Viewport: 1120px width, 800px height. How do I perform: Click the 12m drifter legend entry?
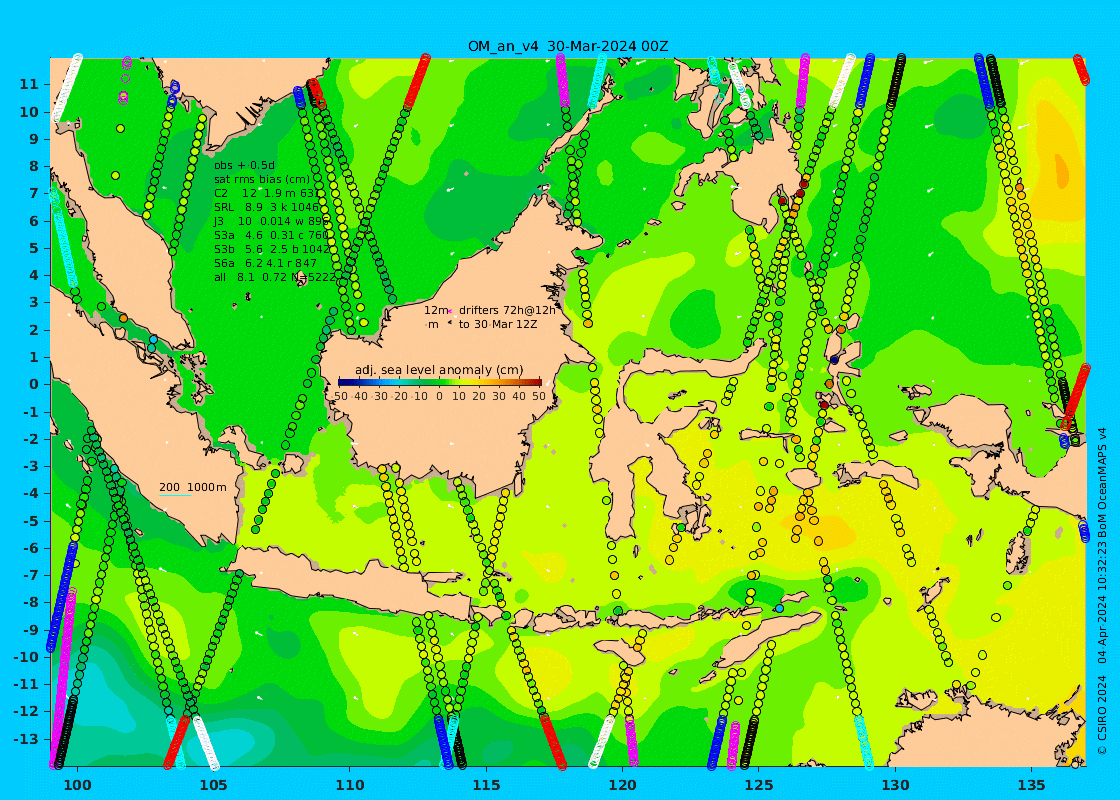[438, 310]
